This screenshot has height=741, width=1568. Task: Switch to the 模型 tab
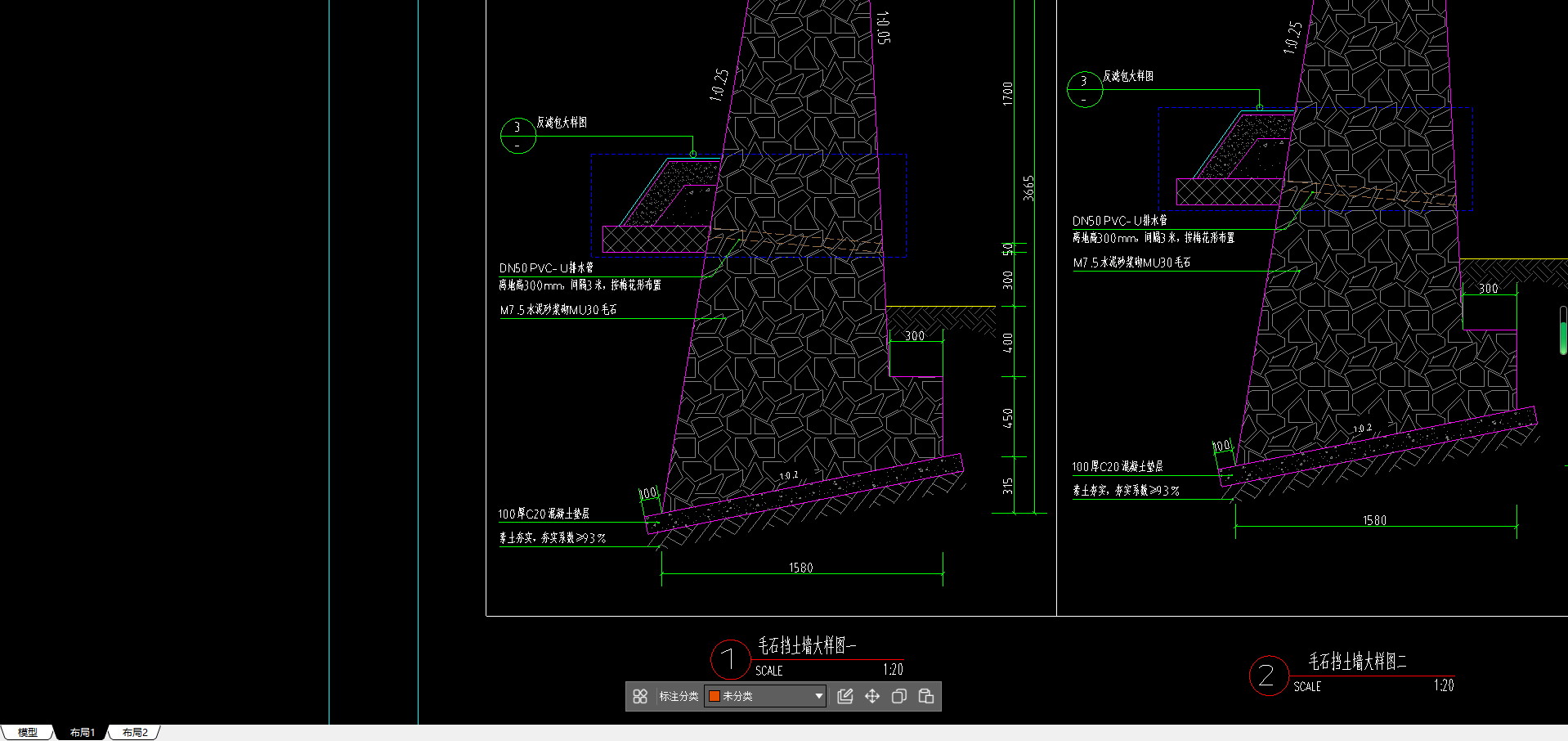coord(28,732)
